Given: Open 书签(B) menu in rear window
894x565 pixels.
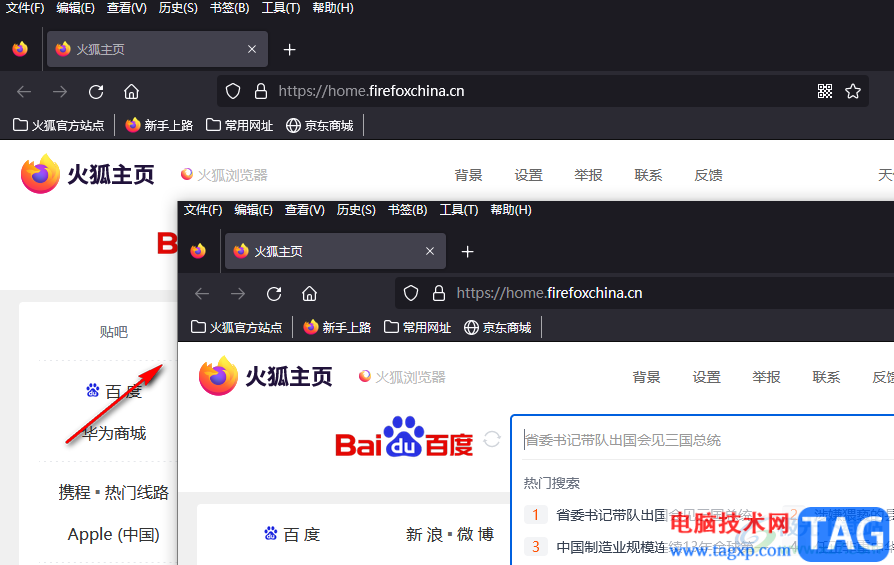Looking at the screenshot, I should 229,8.
